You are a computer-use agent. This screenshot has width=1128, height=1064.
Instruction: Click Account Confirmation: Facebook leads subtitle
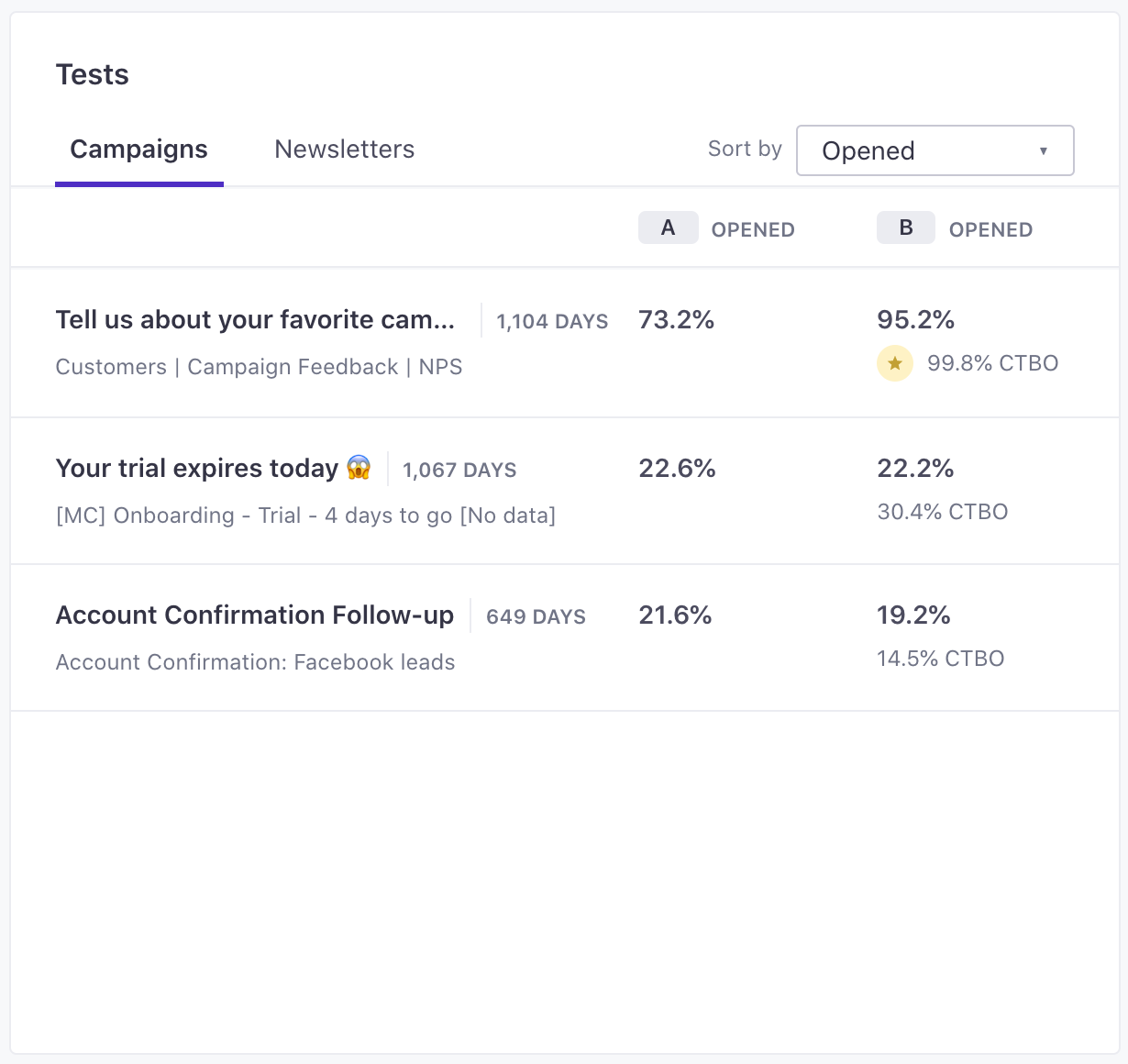click(255, 662)
